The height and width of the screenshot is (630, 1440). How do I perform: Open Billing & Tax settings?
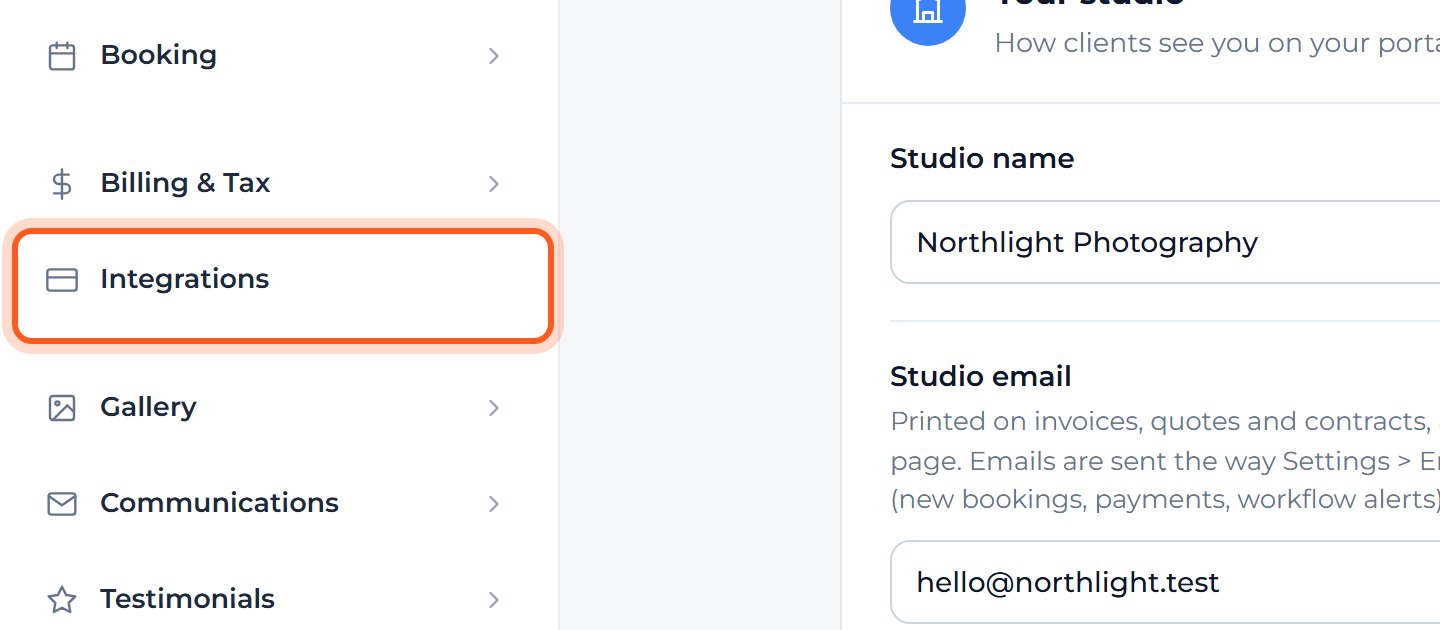click(278, 184)
